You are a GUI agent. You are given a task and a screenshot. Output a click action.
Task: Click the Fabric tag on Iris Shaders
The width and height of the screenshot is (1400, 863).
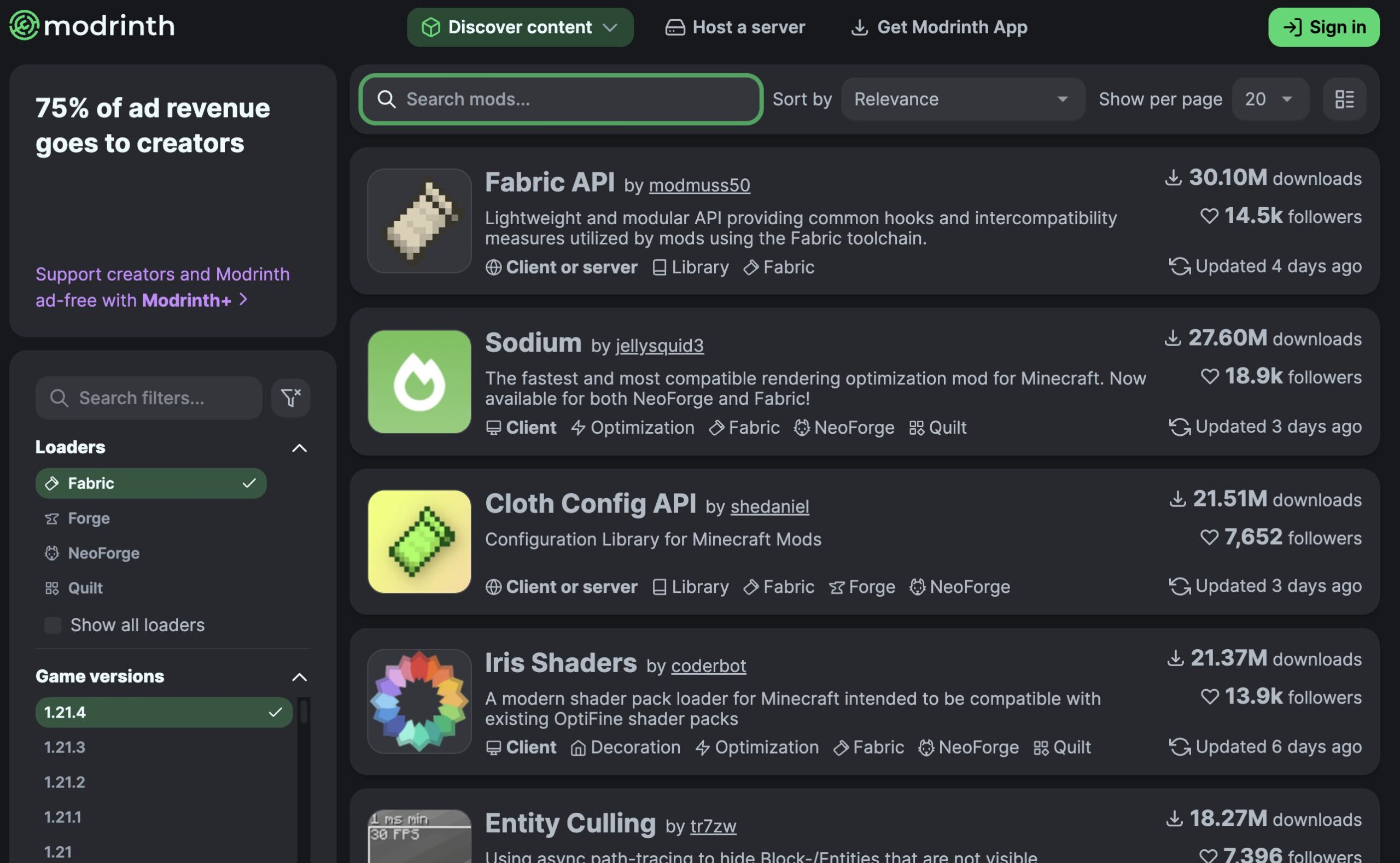click(x=868, y=747)
